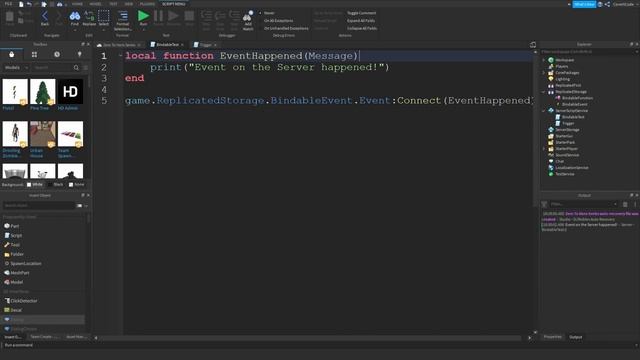Insert a ClickDetector object
Image resolution: width=640 pixels, height=360 pixels.
[x=21, y=301]
